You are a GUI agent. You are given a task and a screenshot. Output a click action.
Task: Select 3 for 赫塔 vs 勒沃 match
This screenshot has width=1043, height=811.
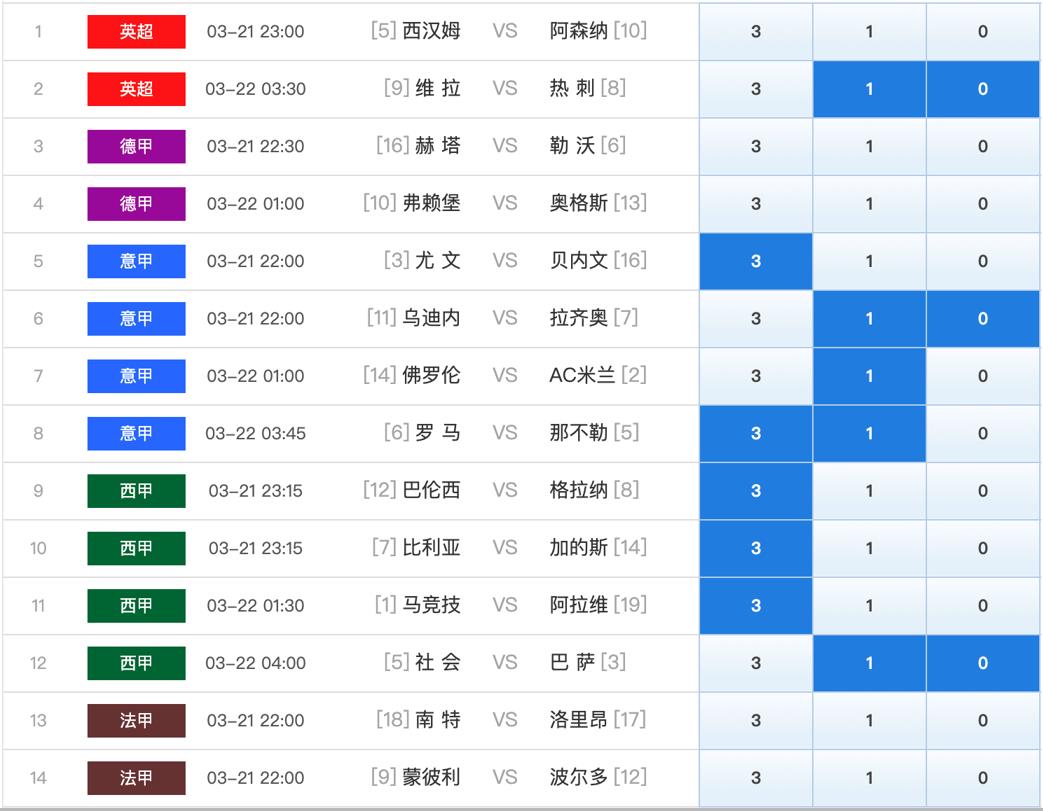click(x=756, y=146)
